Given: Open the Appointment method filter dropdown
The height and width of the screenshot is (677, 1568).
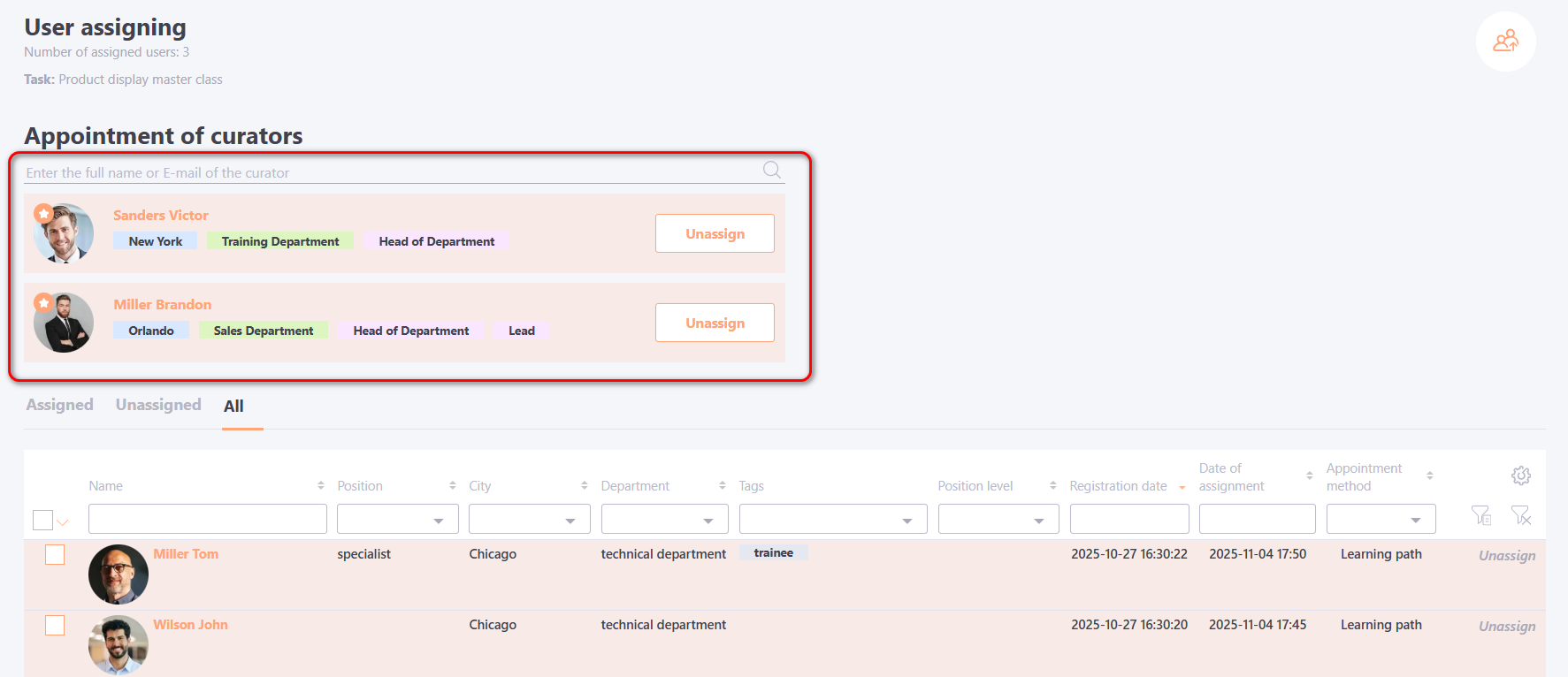Looking at the screenshot, I should click(1381, 520).
